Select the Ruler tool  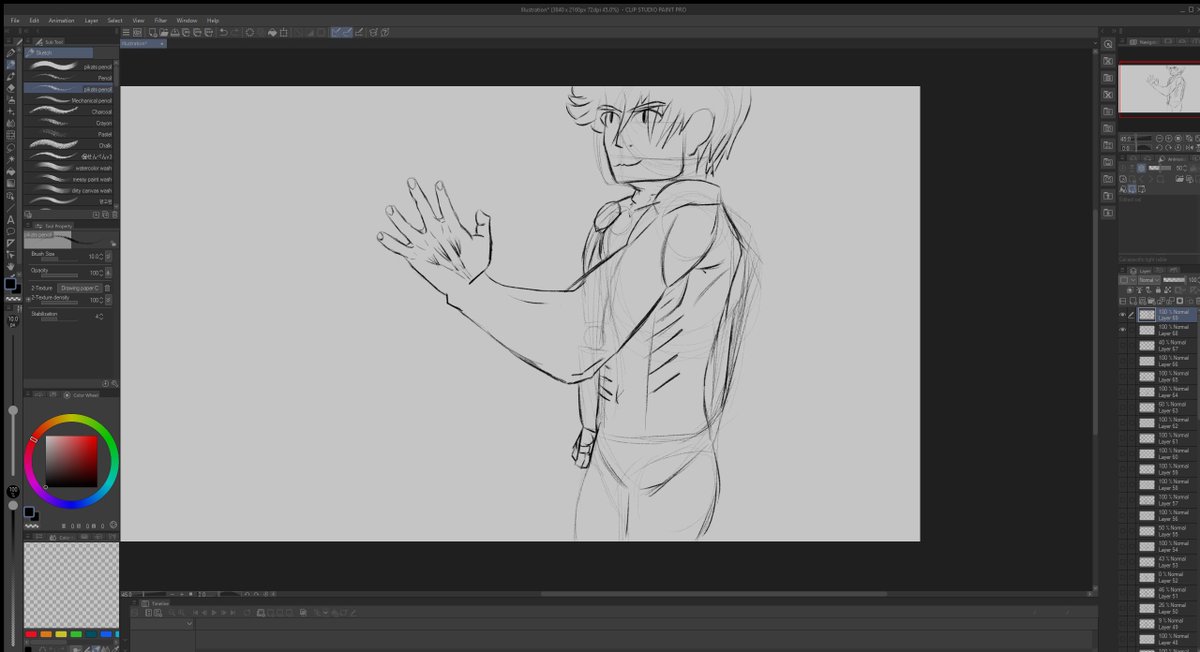tap(10, 243)
